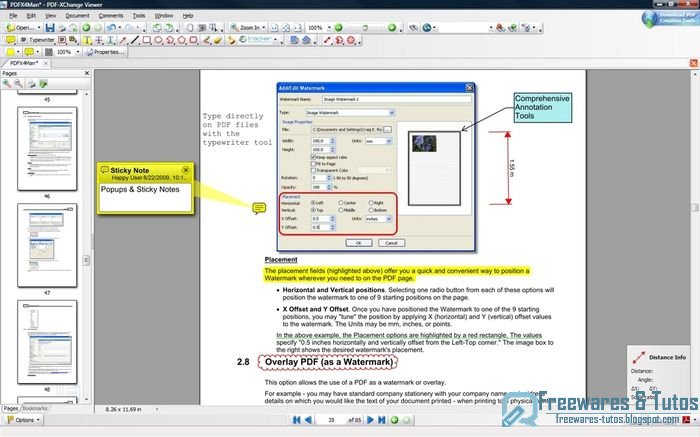Open the Tools menu

tap(139, 16)
